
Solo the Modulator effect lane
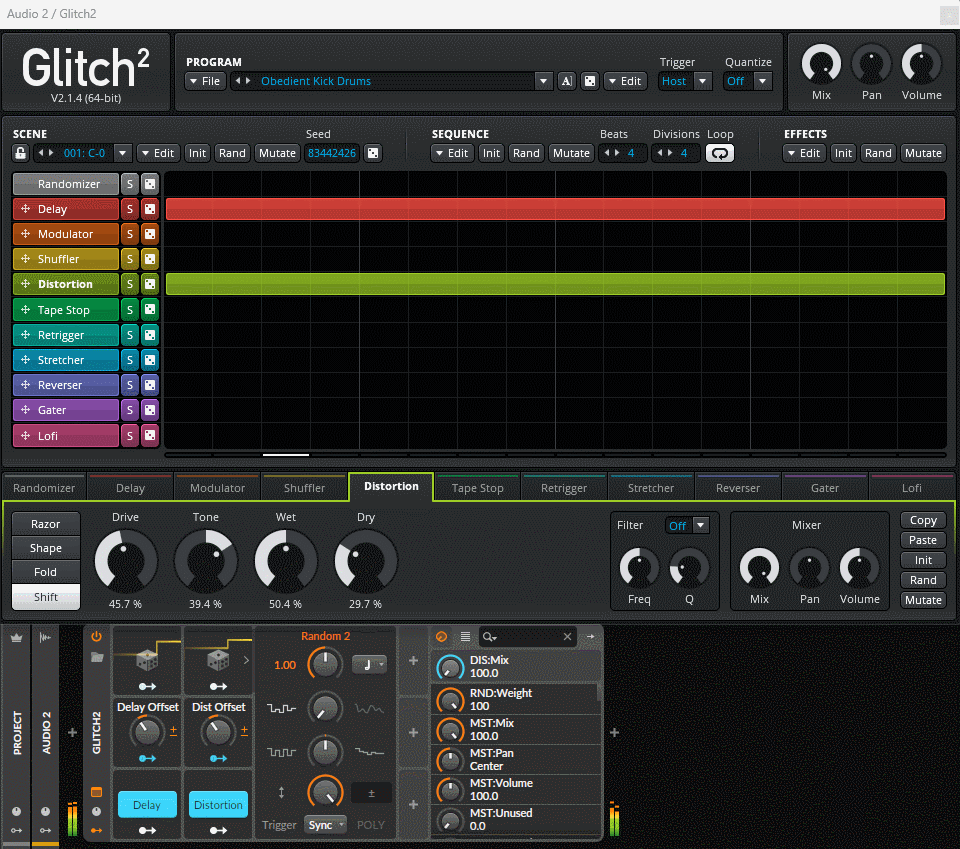(x=130, y=234)
